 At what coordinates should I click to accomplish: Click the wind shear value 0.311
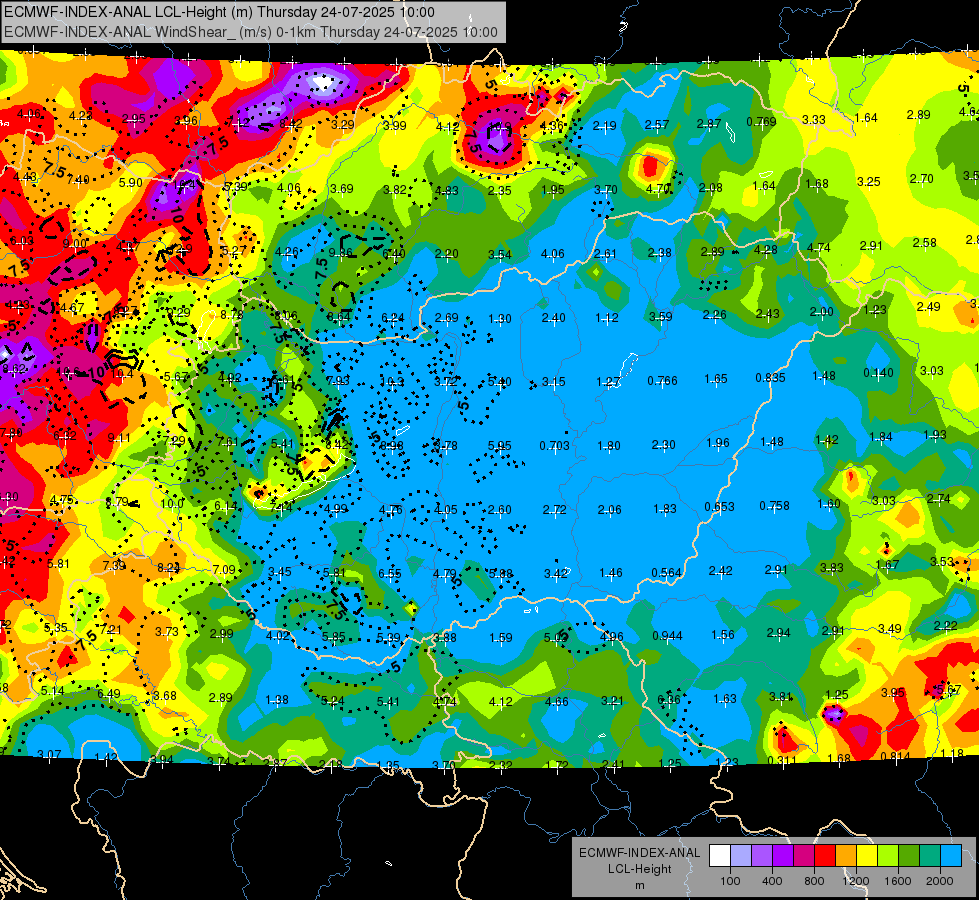pyautogui.click(x=782, y=760)
